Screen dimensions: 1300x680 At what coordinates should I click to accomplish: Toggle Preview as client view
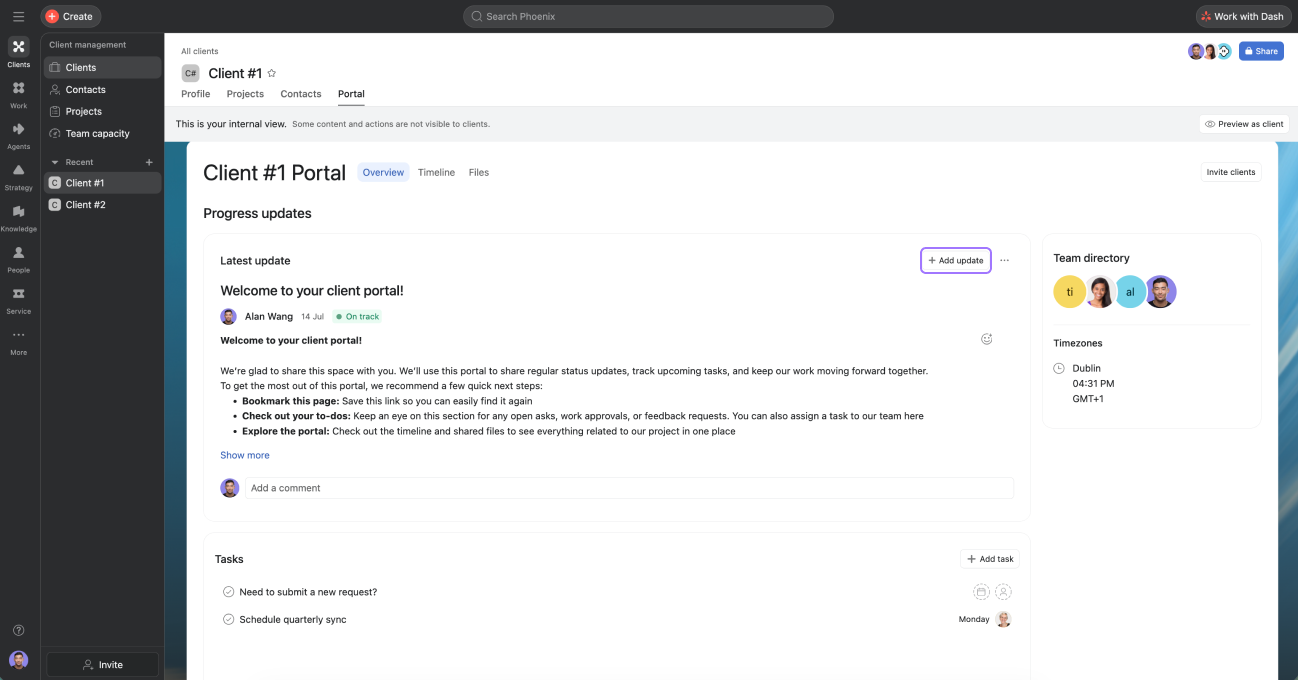[1244, 124]
